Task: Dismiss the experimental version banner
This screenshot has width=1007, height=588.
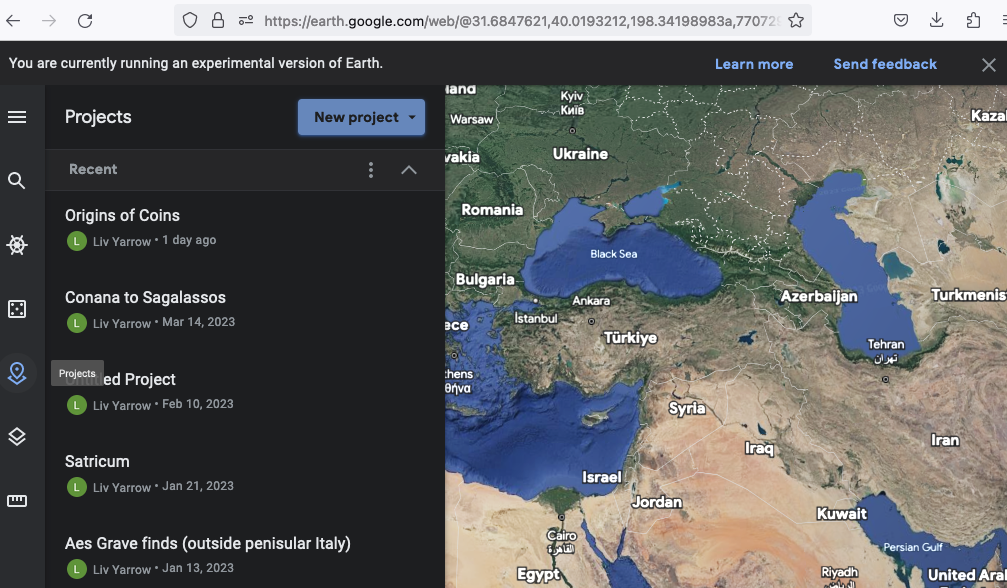Action: 988,65
